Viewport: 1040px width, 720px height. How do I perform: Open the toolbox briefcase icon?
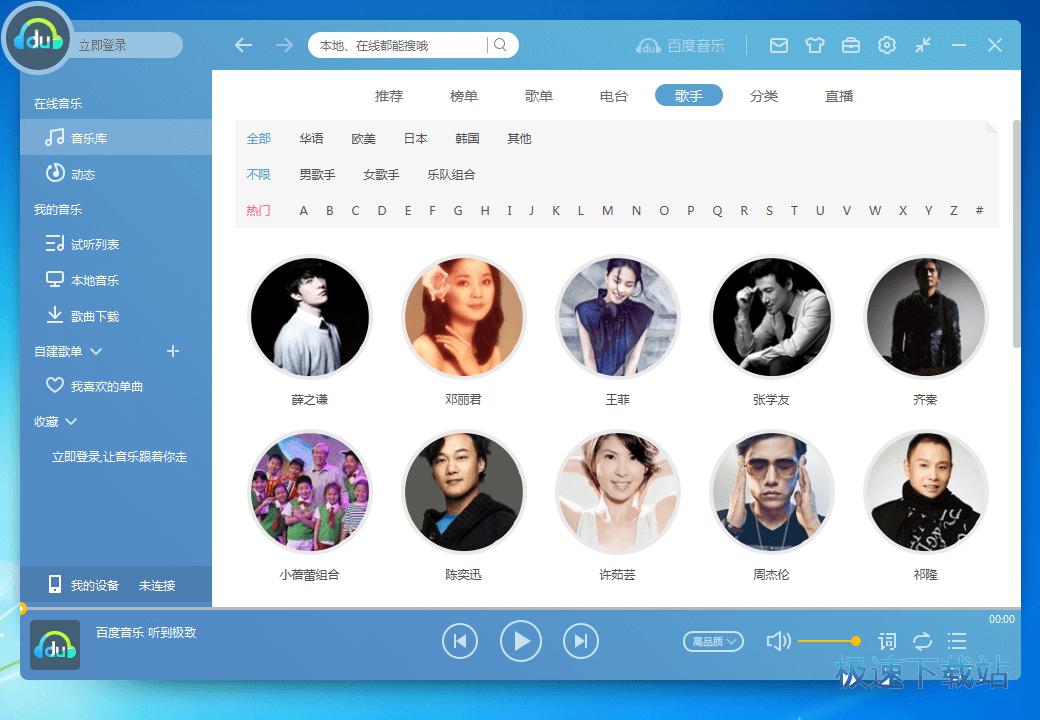851,45
